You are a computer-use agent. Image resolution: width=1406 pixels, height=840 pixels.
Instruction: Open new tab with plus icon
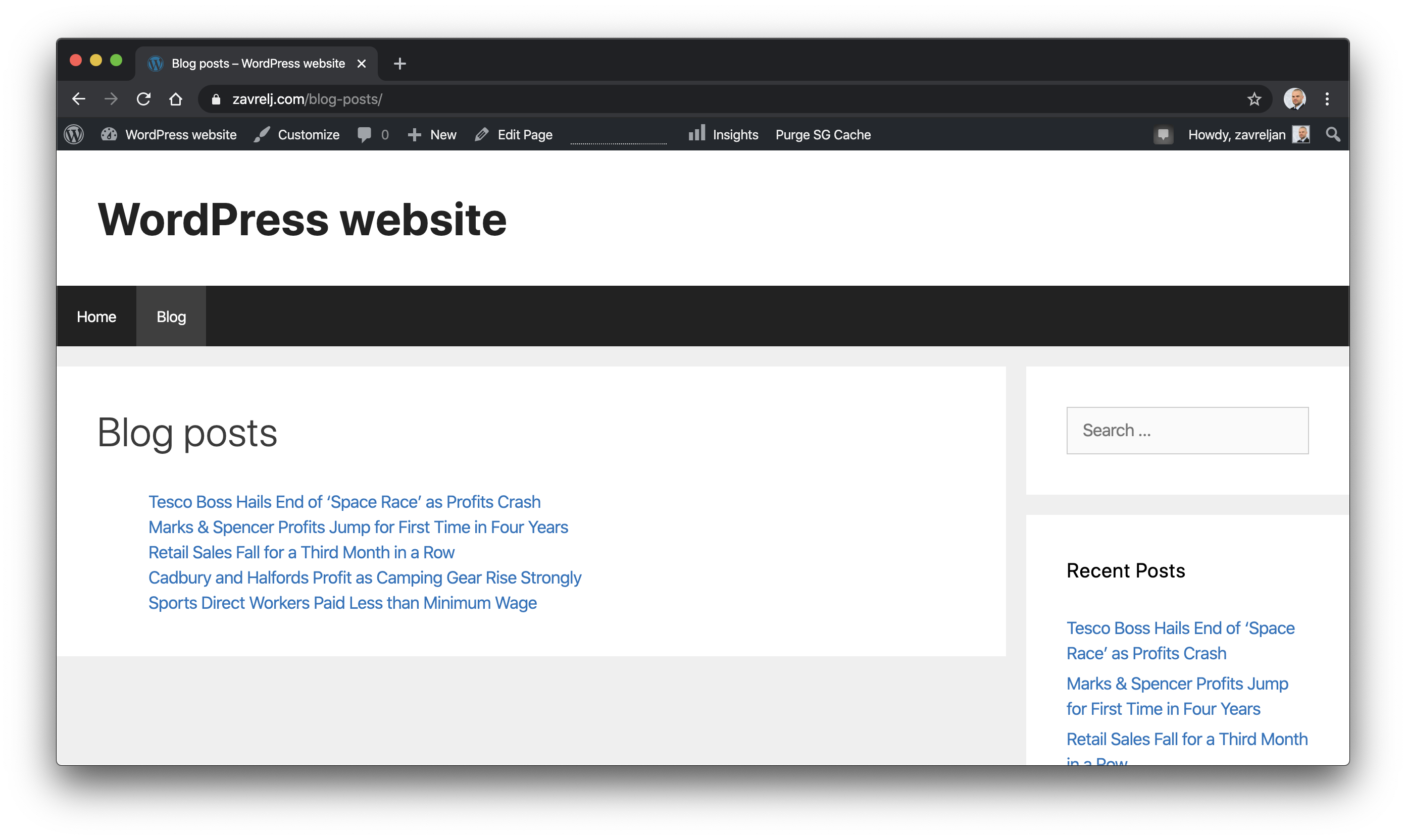pos(399,64)
